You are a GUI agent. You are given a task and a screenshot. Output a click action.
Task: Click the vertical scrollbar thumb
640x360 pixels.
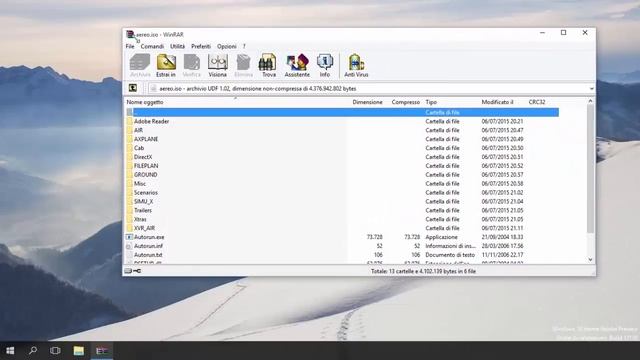(590, 169)
